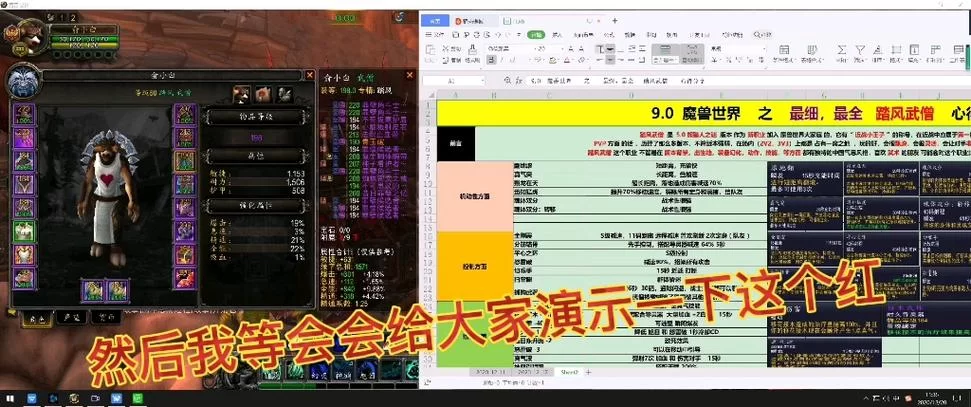Open character stats sidebar tab icon
Viewport: 971px width, 407px height.
(242, 94)
